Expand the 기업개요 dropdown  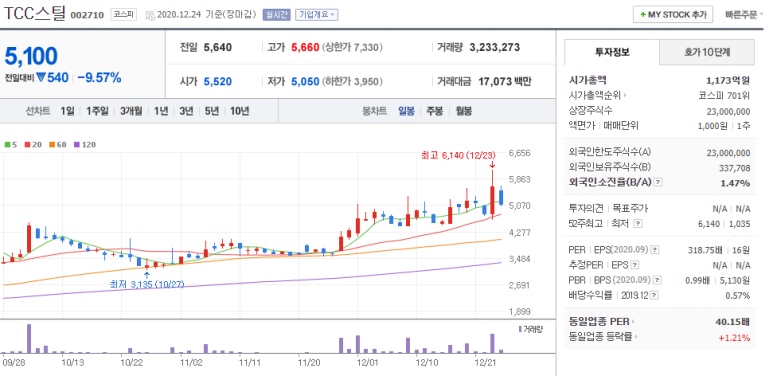coord(316,15)
